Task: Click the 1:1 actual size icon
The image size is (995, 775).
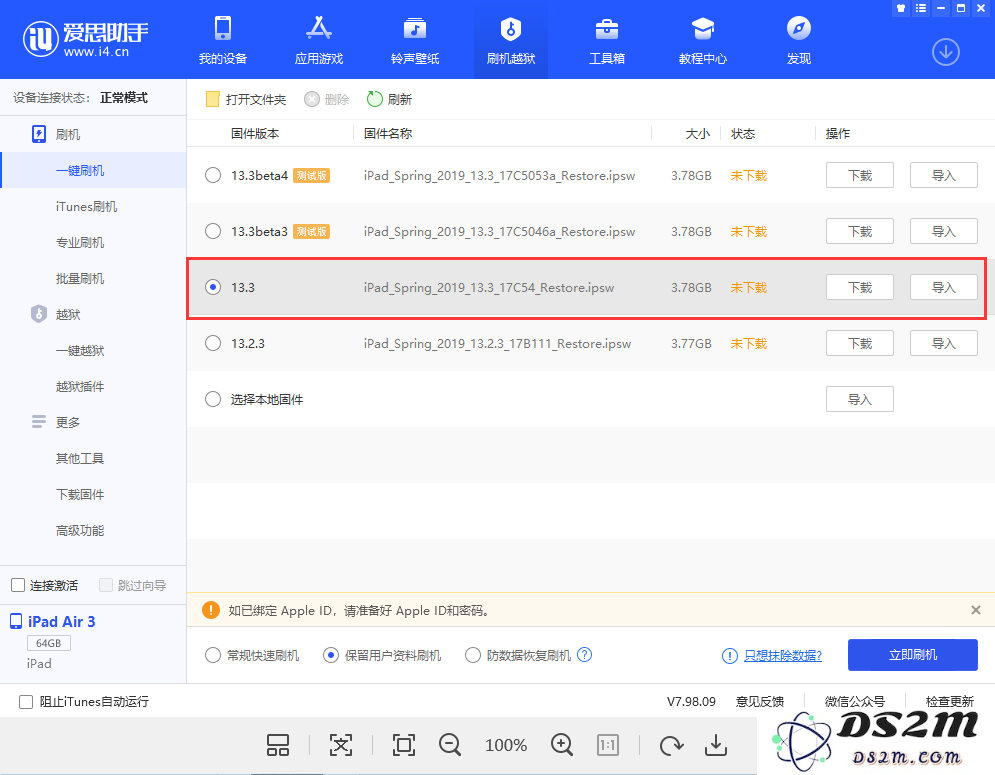Action: (x=608, y=745)
